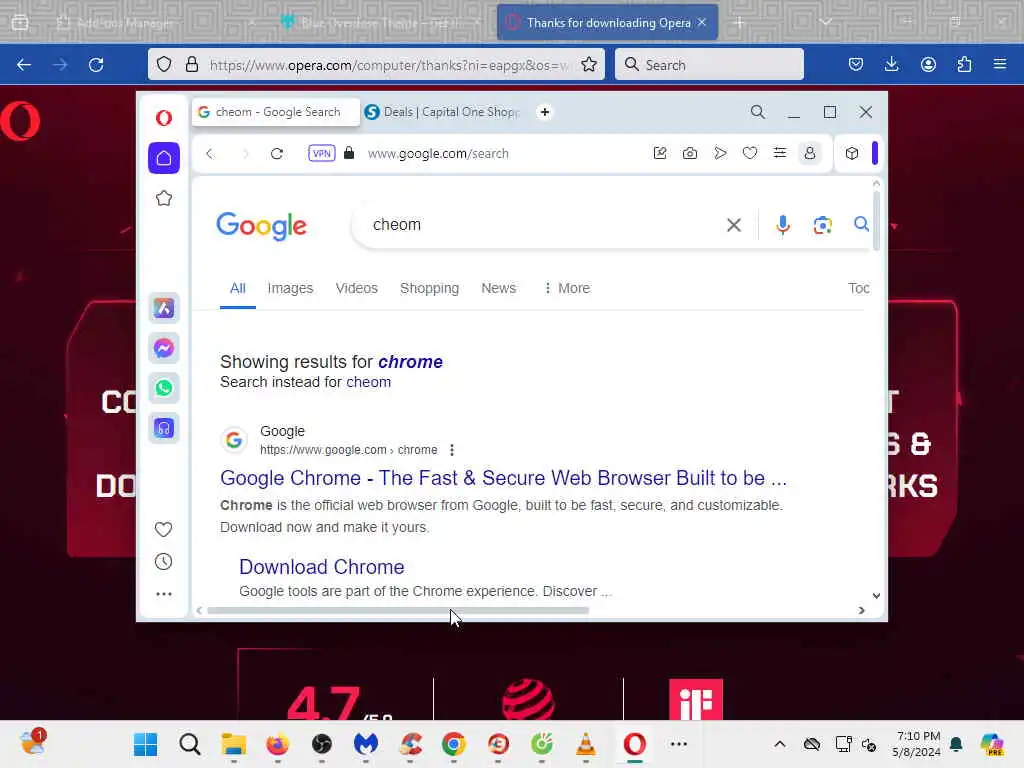Click Firefox back arrow button
The width and height of the screenshot is (1024, 768).
pos(24,65)
